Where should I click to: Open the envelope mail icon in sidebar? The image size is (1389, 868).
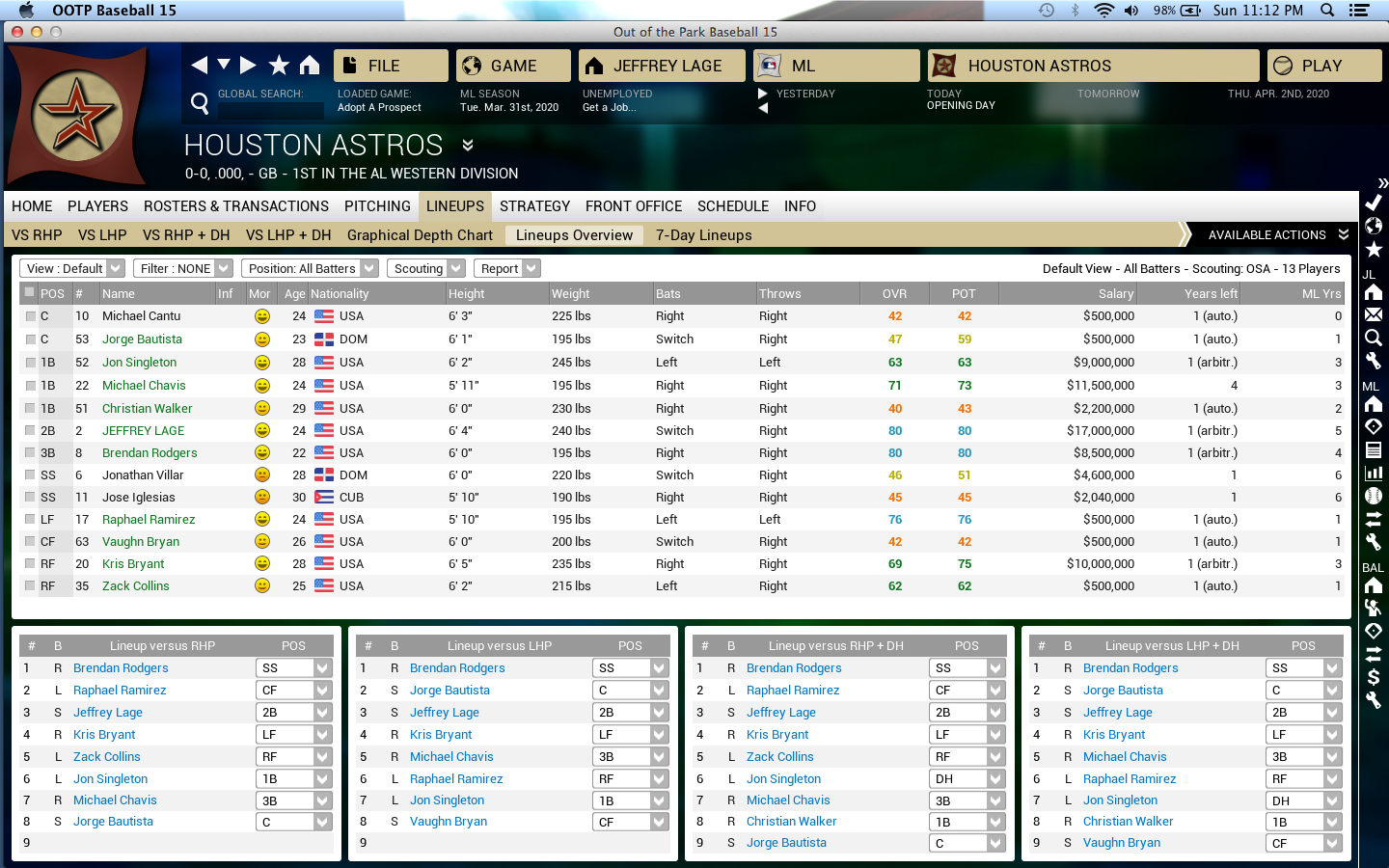[1374, 314]
